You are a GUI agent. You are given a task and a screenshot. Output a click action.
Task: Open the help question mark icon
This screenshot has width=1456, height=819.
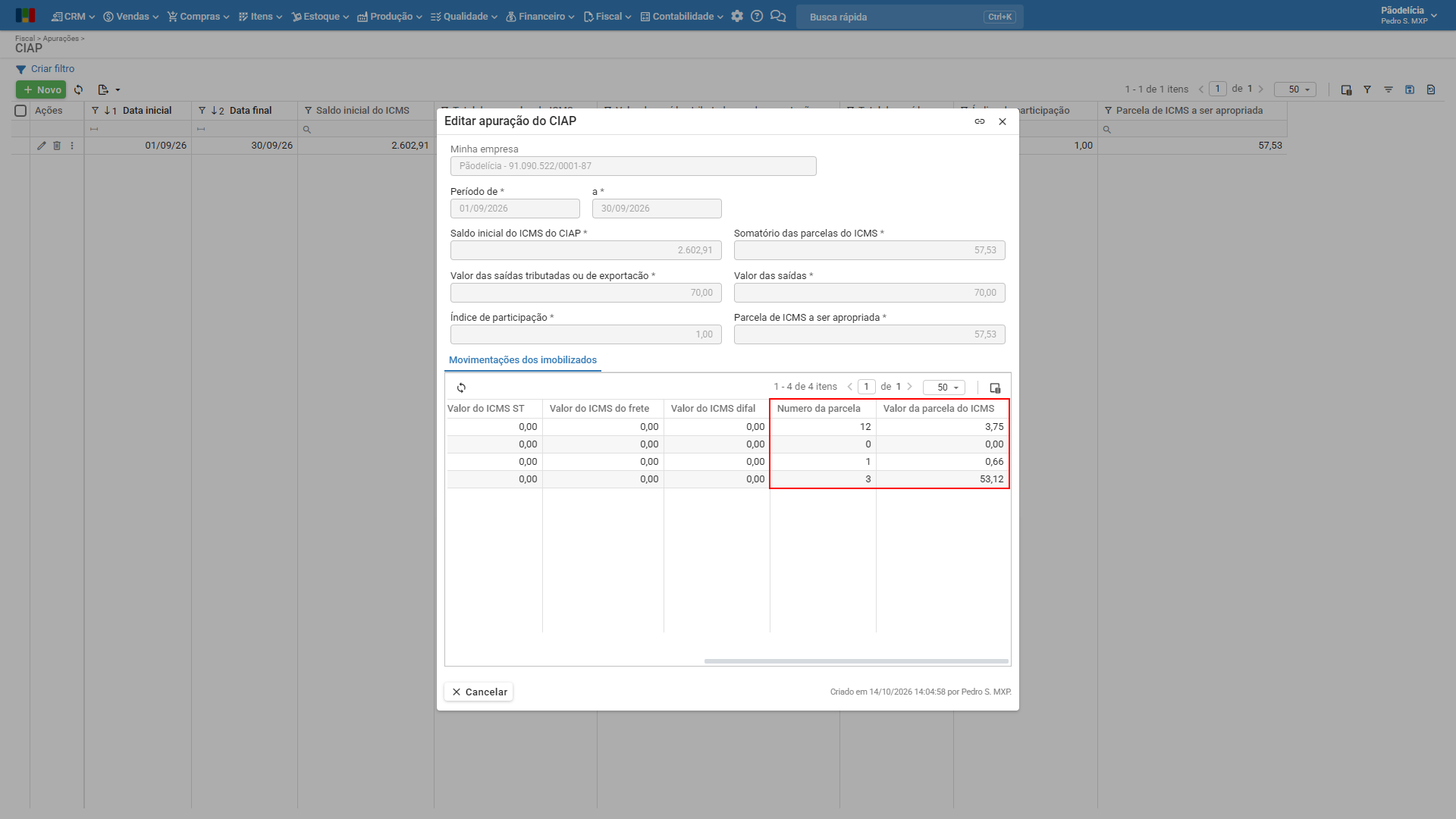(757, 16)
